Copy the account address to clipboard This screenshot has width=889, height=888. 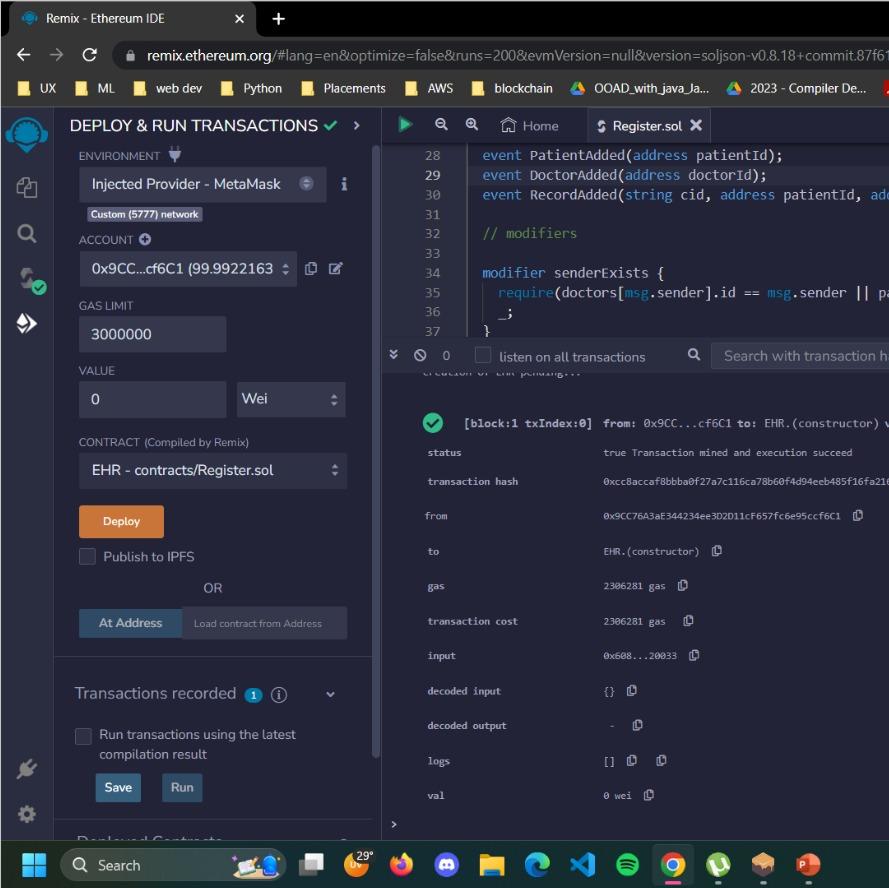(x=311, y=268)
